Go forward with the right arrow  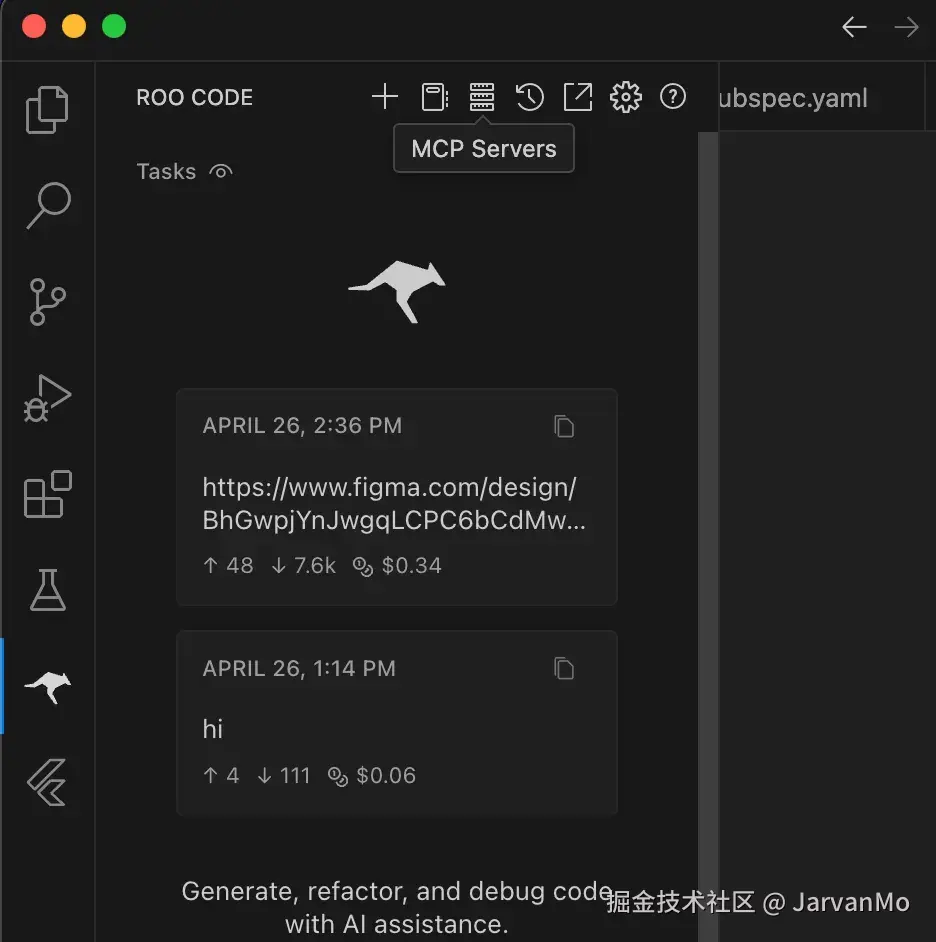pyautogui.click(x=906, y=27)
